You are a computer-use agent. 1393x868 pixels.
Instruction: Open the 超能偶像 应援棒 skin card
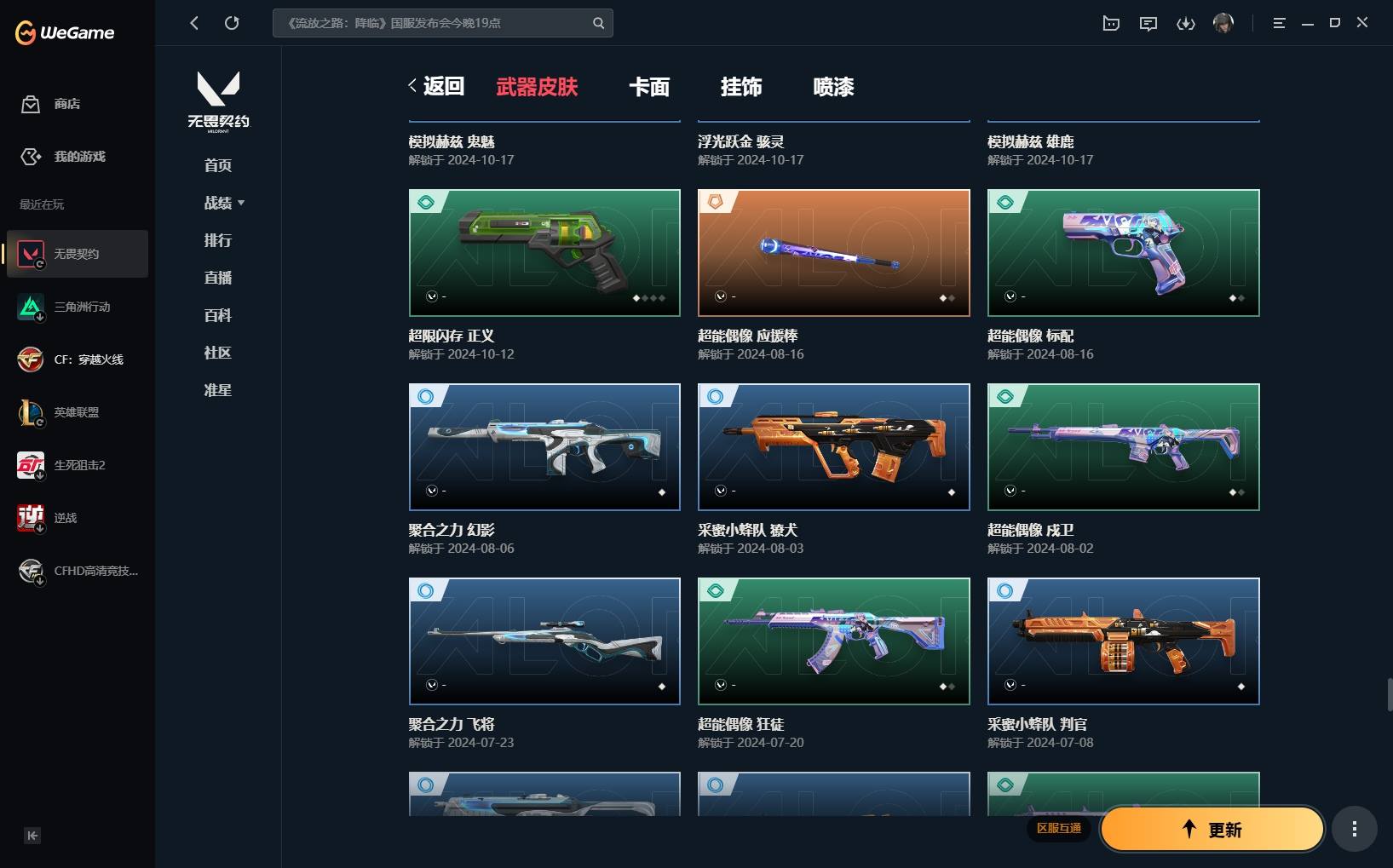click(834, 253)
